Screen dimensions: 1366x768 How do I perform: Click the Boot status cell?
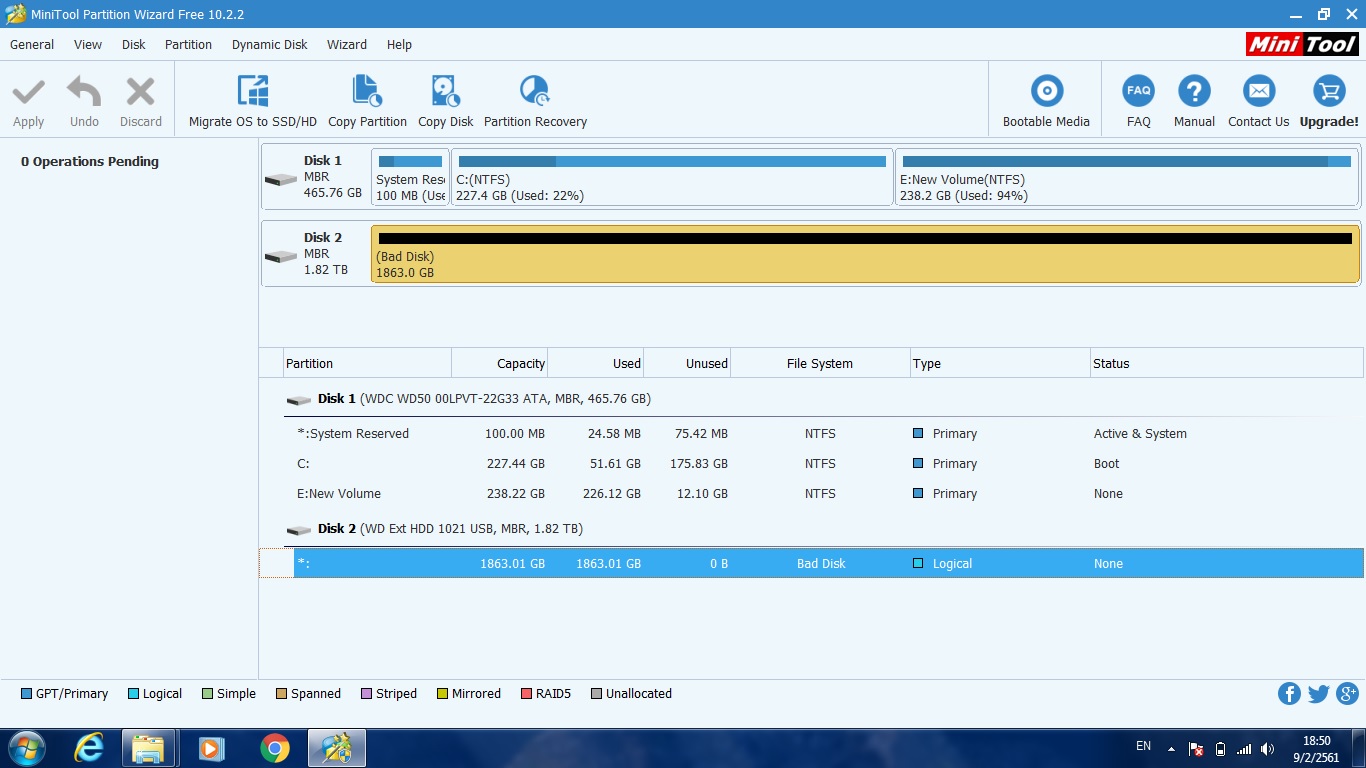[1106, 464]
